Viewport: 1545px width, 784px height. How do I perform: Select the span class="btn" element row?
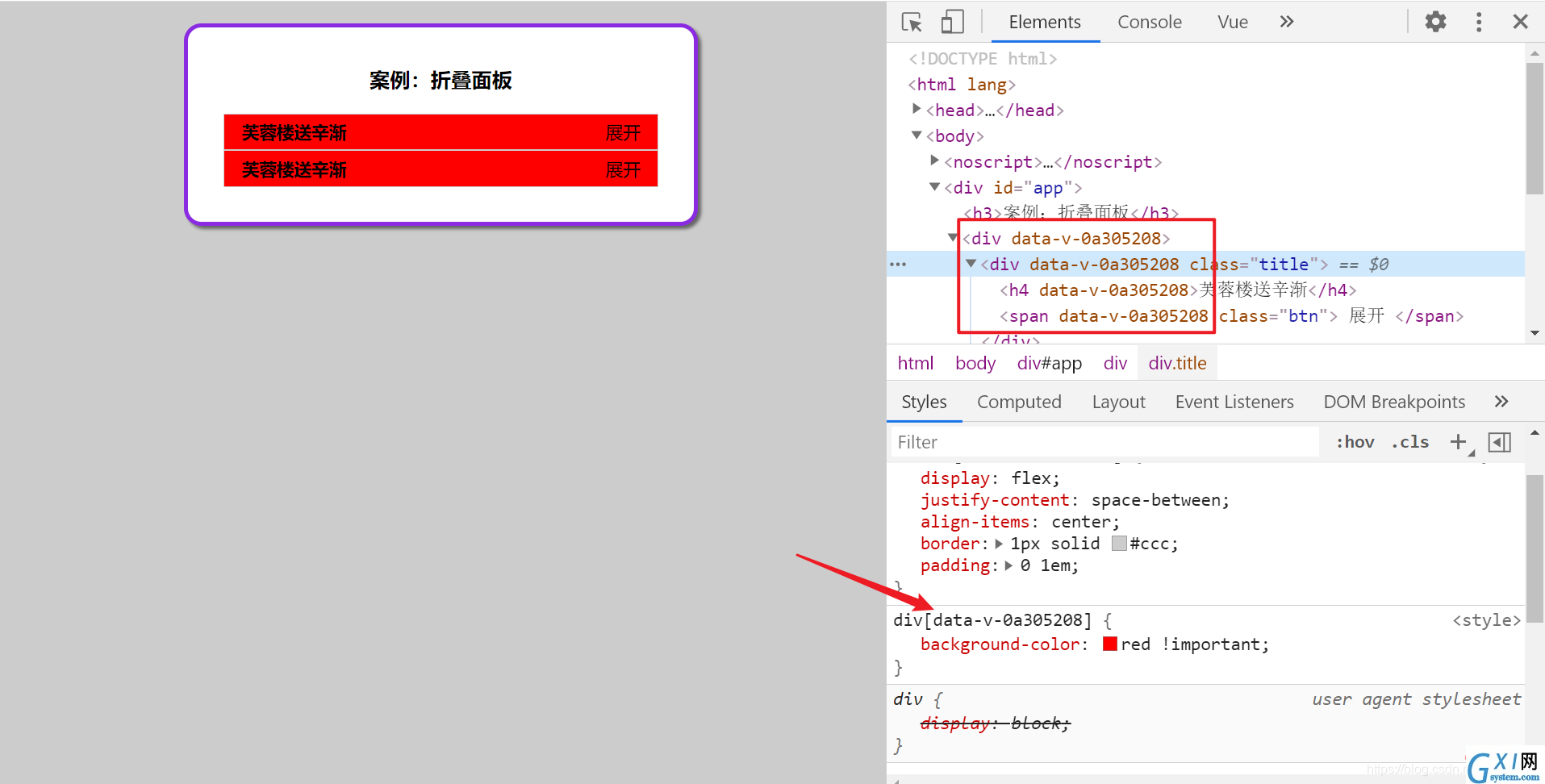tap(1231, 315)
